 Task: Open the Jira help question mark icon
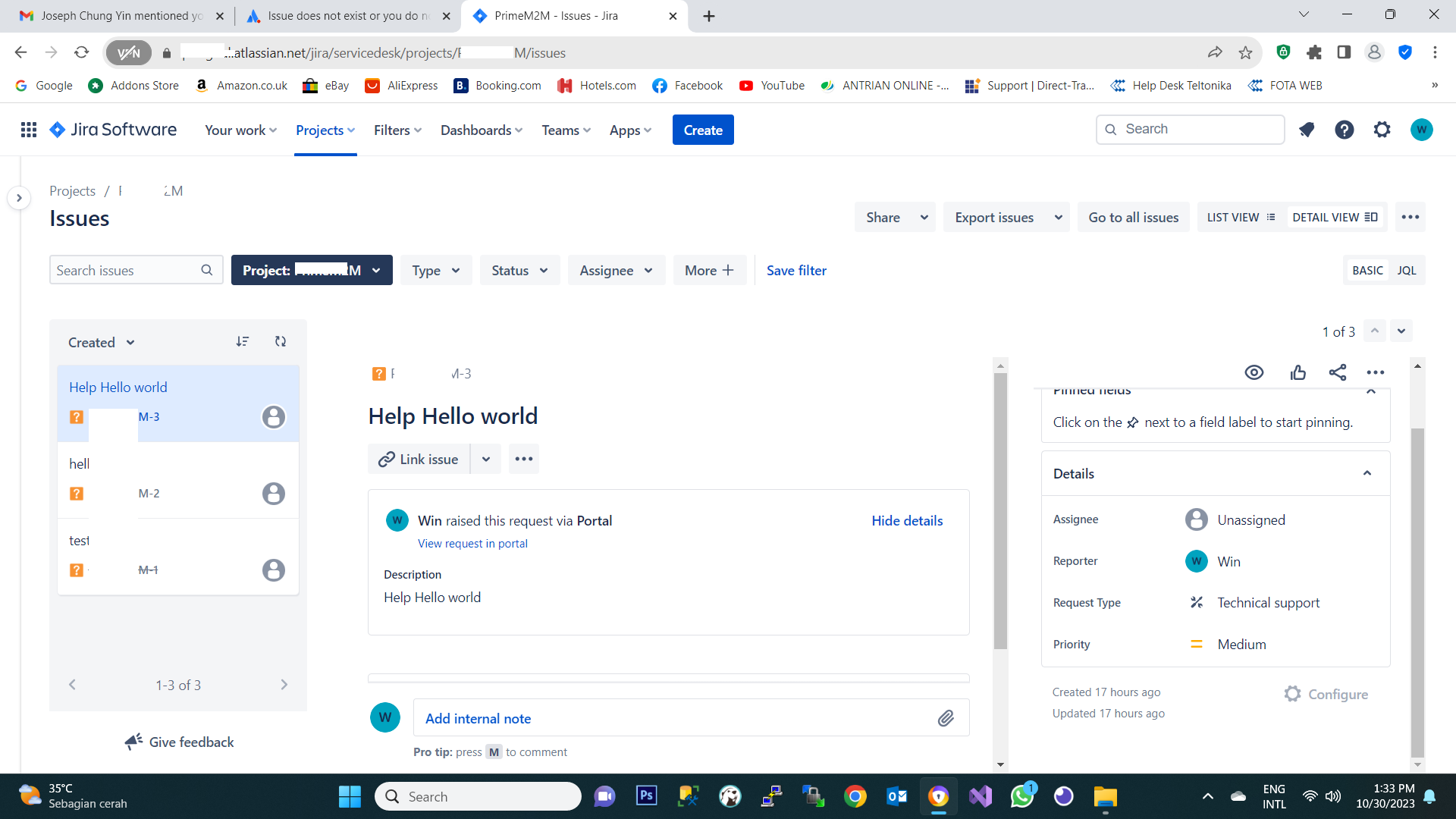tap(1344, 130)
